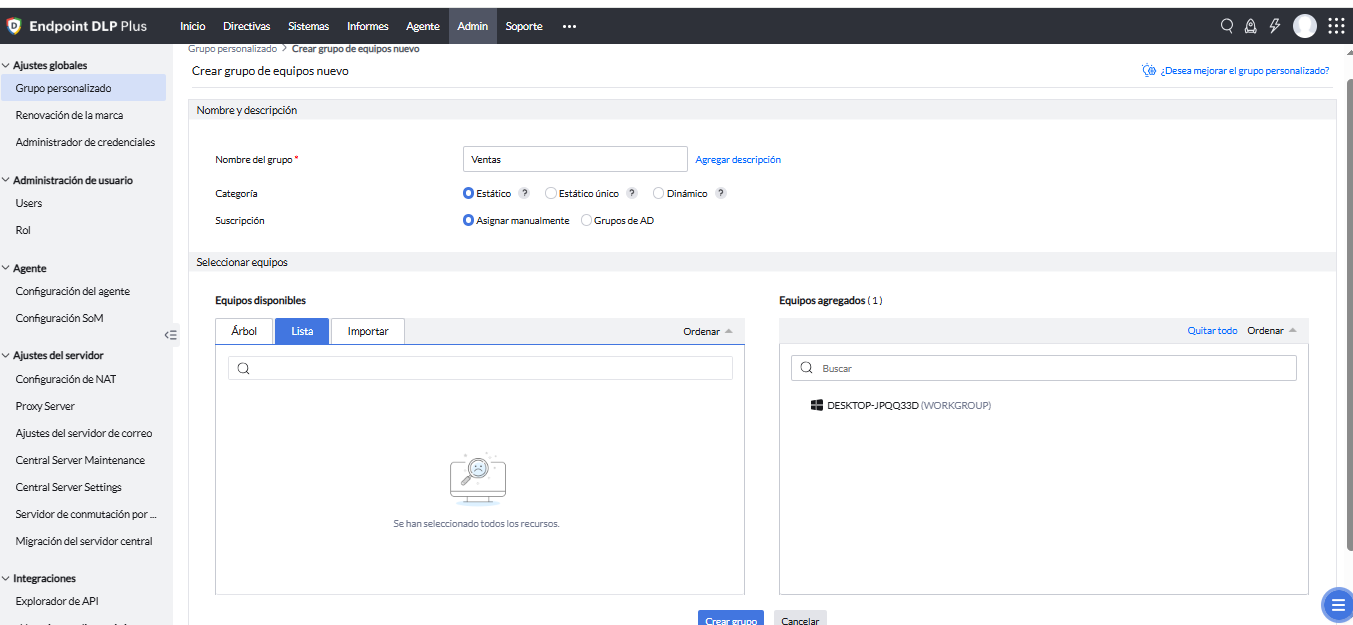1353x625 pixels.
Task: Open the blue floating menu button
Action: click(x=1336, y=604)
